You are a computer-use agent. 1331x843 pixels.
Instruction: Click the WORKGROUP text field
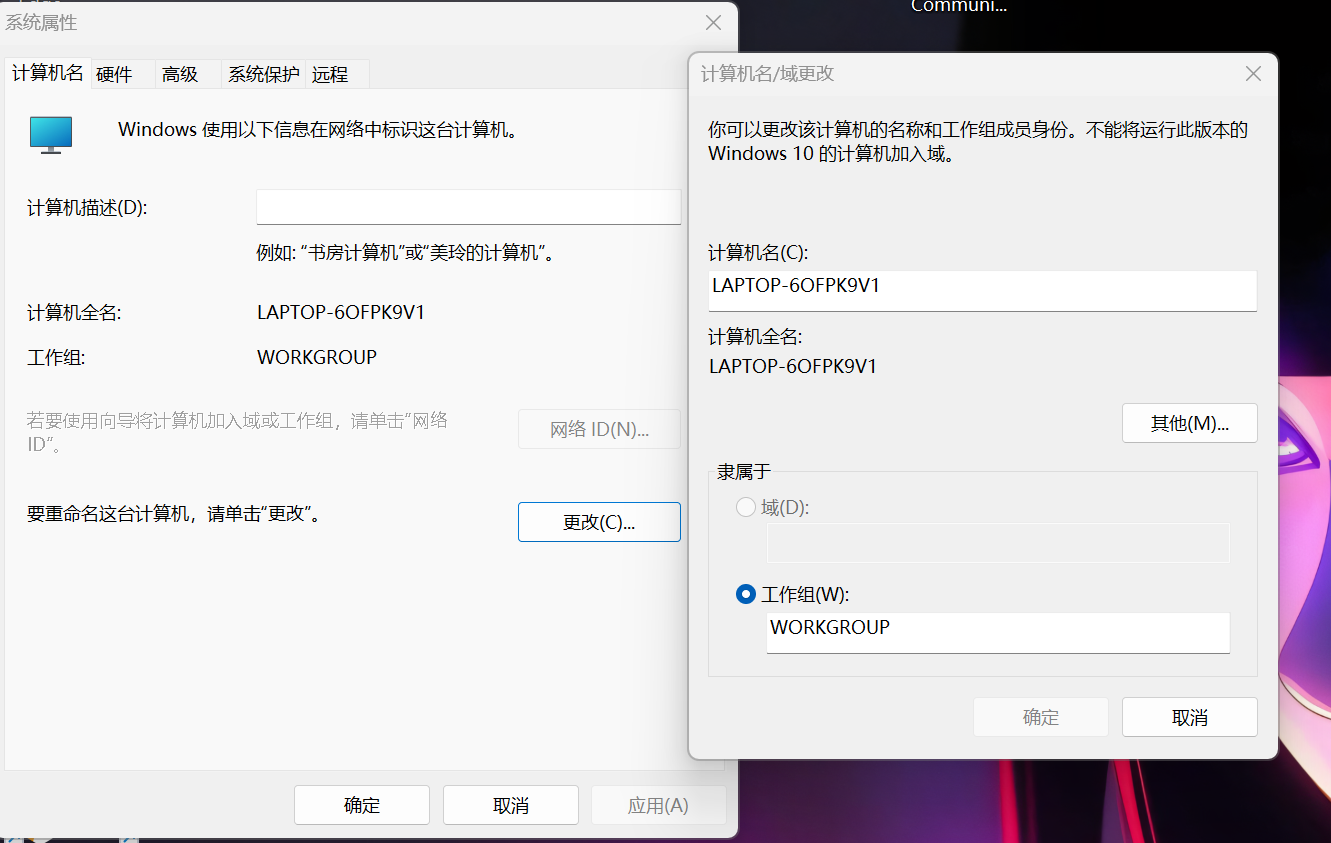pos(997,632)
